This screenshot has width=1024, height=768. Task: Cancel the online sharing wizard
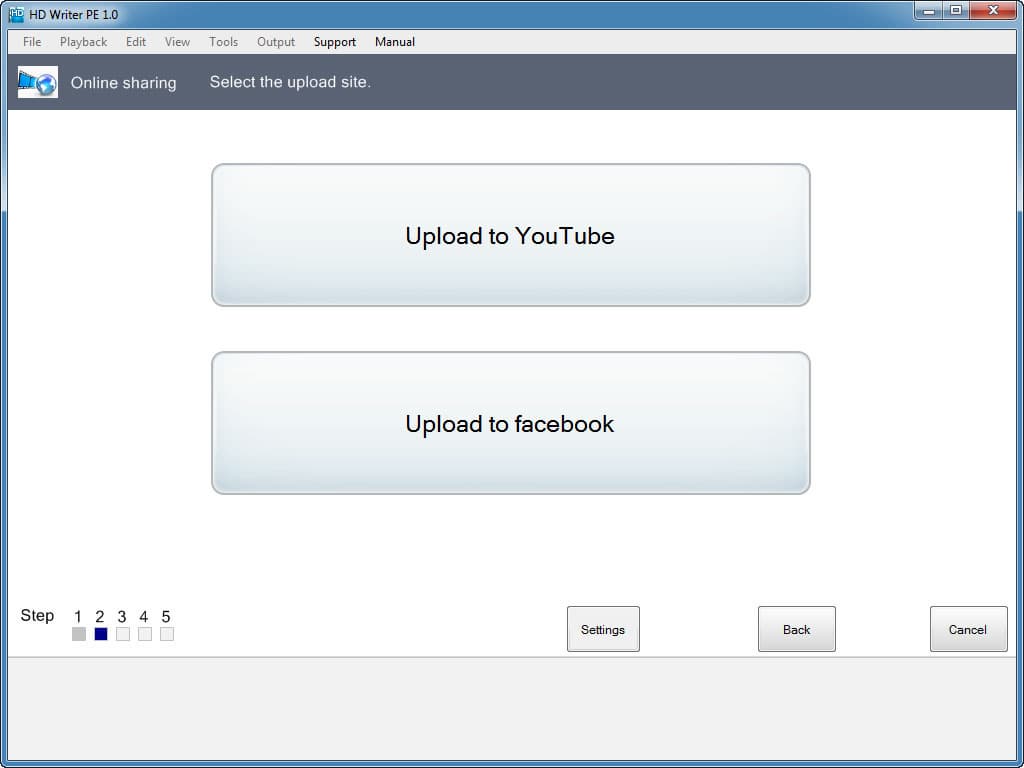point(968,629)
